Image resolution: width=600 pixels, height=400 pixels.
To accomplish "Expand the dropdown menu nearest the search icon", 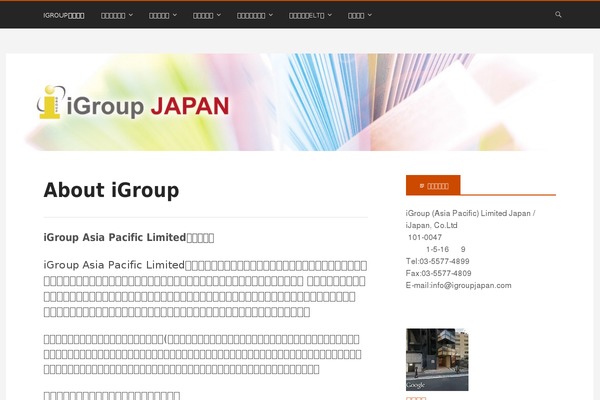I will pos(360,15).
